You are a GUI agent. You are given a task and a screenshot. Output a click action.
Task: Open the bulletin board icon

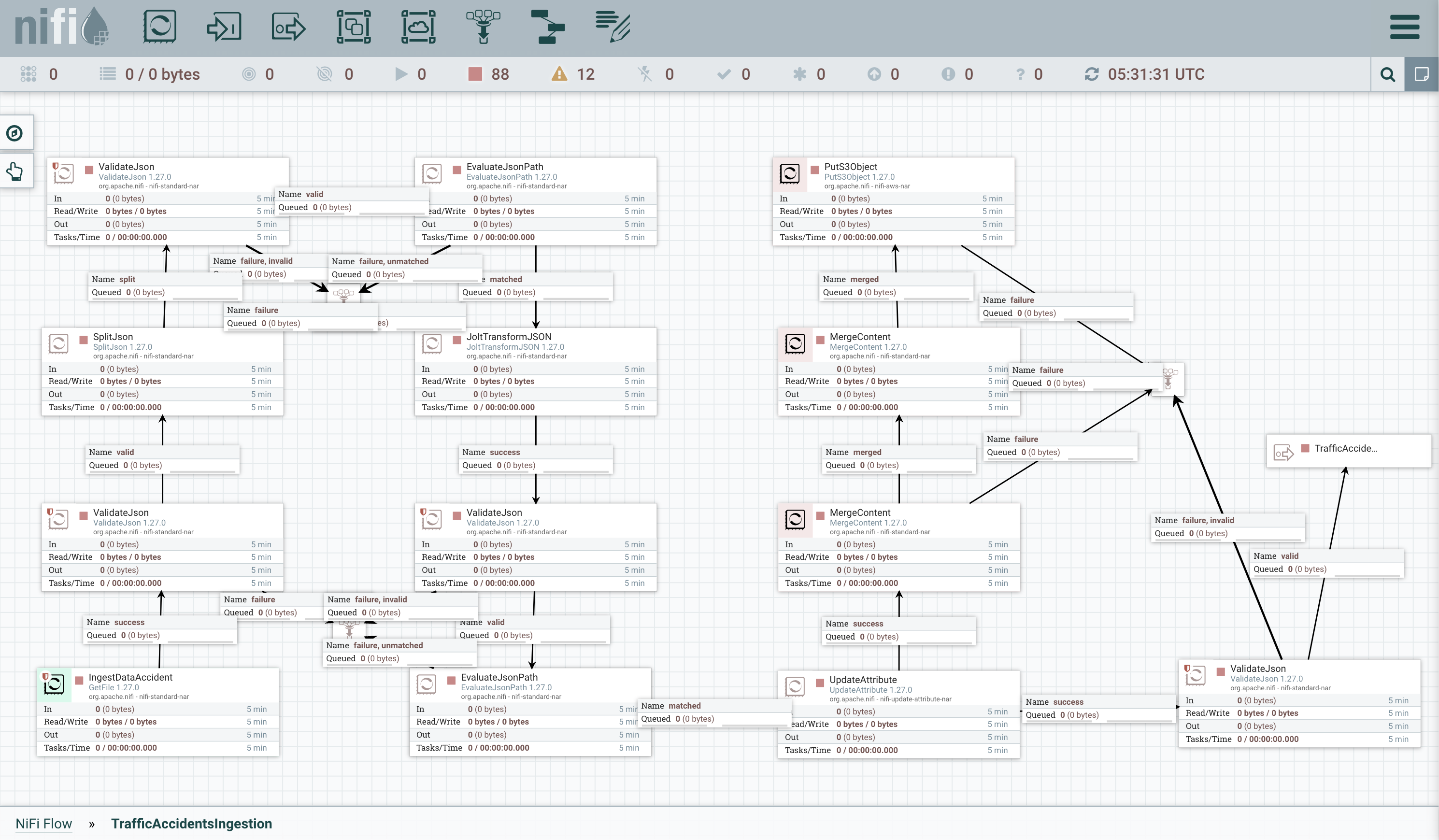(x=1422, y=74)
